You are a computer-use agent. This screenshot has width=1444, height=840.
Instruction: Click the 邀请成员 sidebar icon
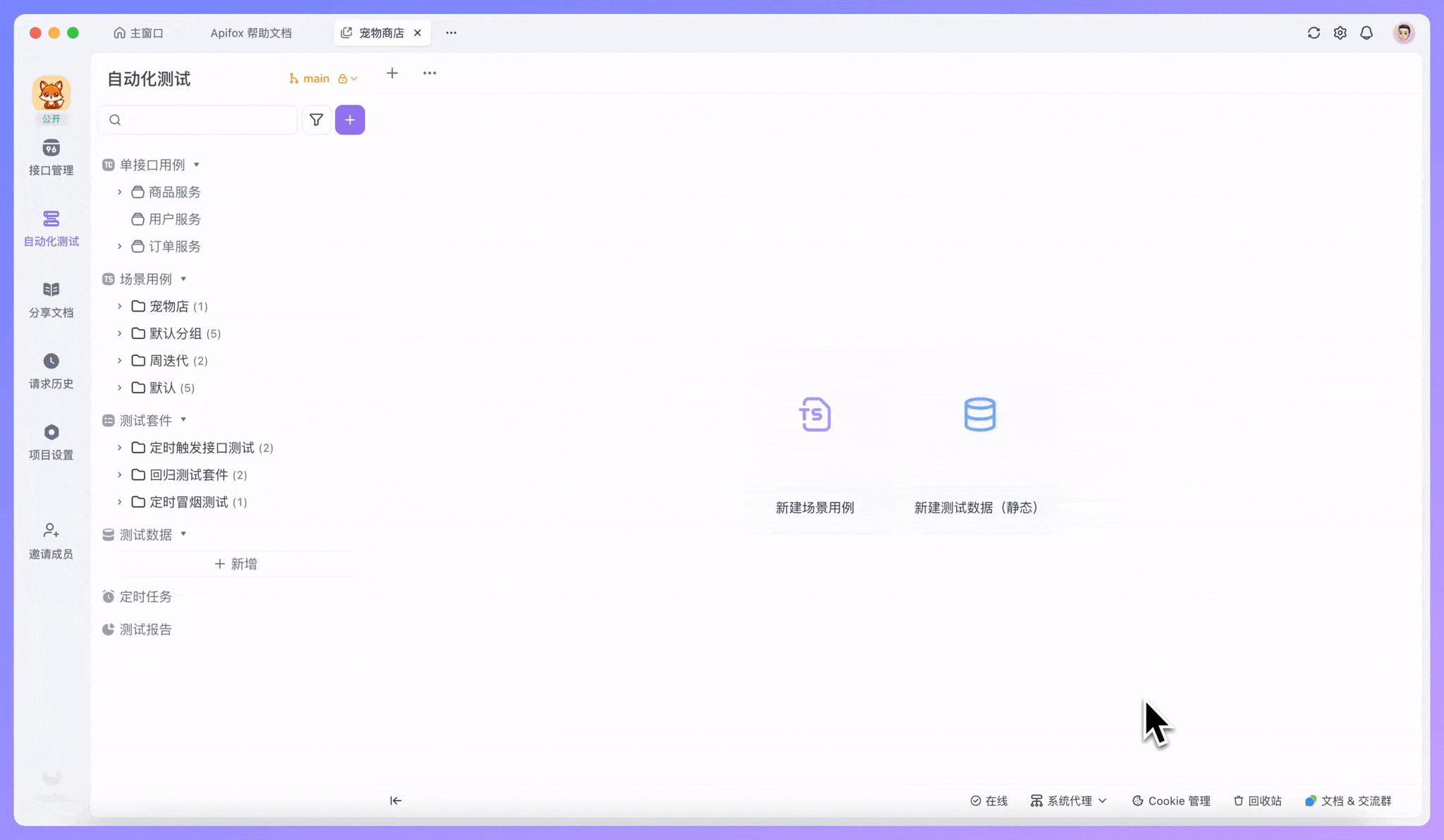coord(51,540)
